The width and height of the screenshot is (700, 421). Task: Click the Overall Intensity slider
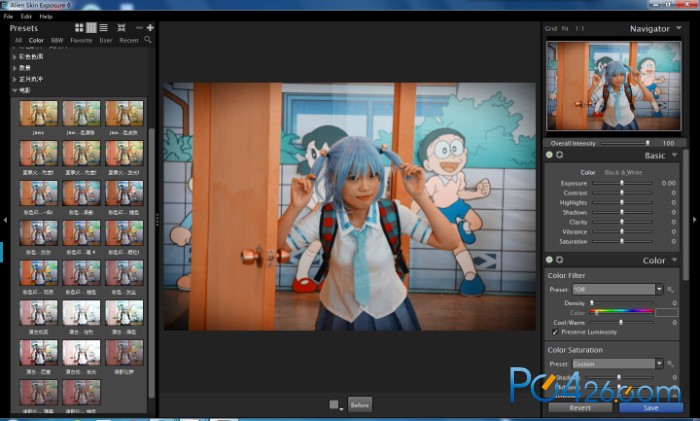coord(626,143)
